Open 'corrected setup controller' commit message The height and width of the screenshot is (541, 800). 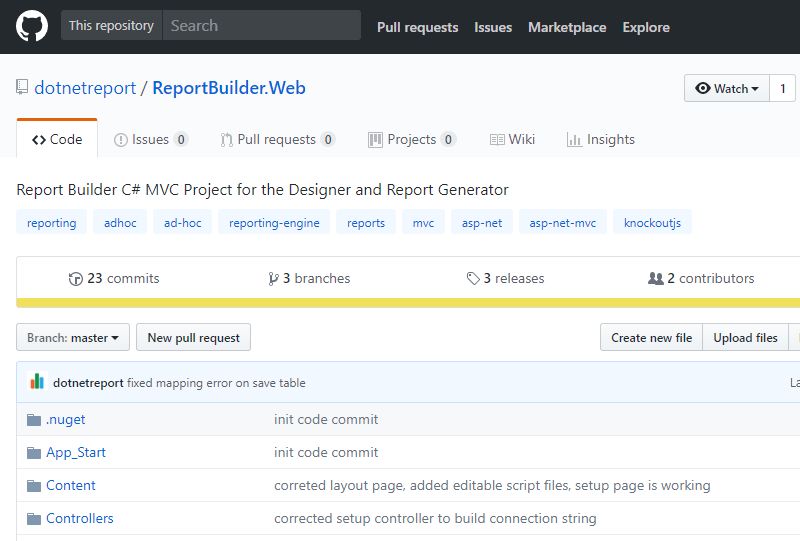(x=435, y=519)
